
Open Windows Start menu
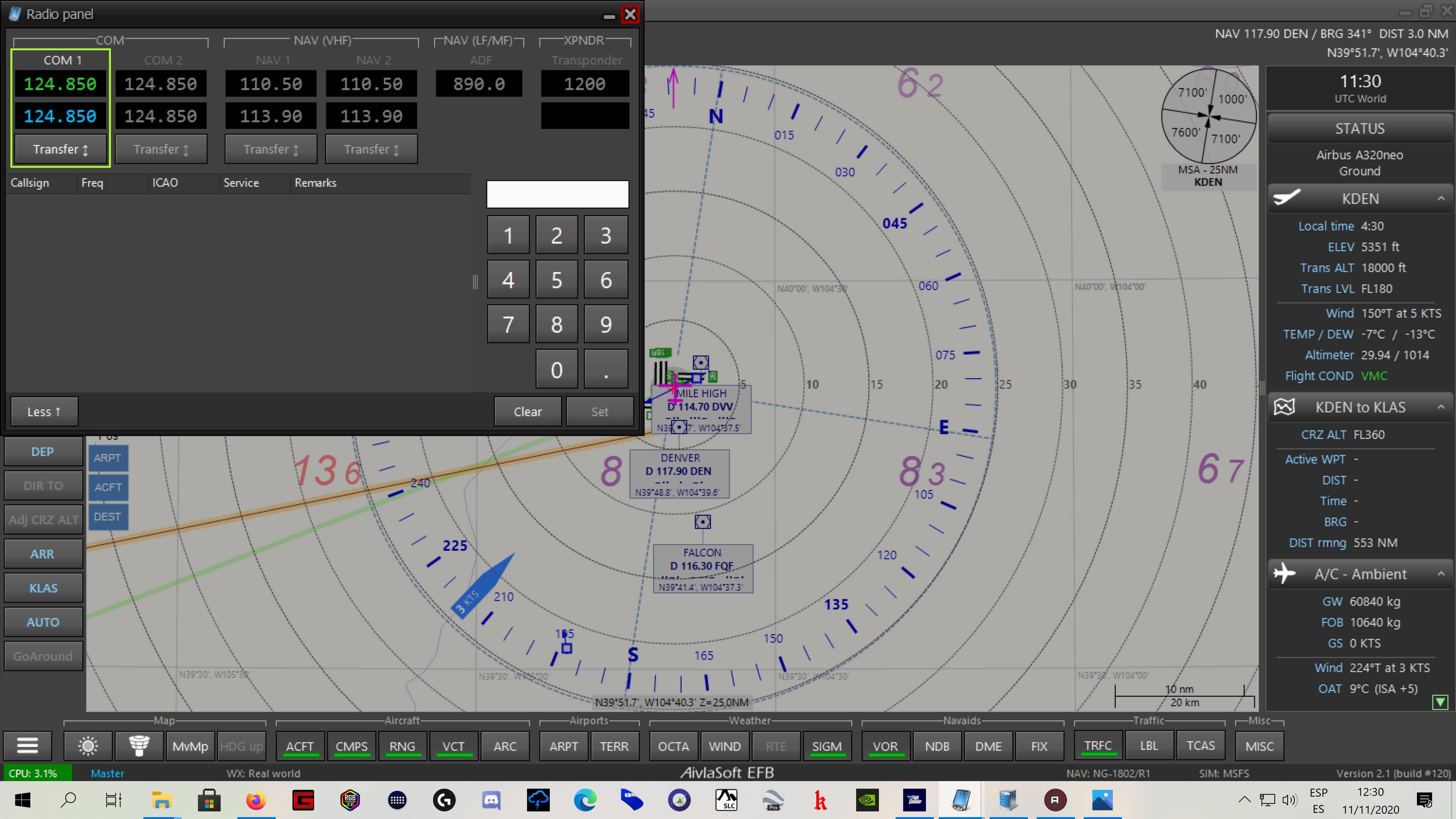[x=23, y=800]
